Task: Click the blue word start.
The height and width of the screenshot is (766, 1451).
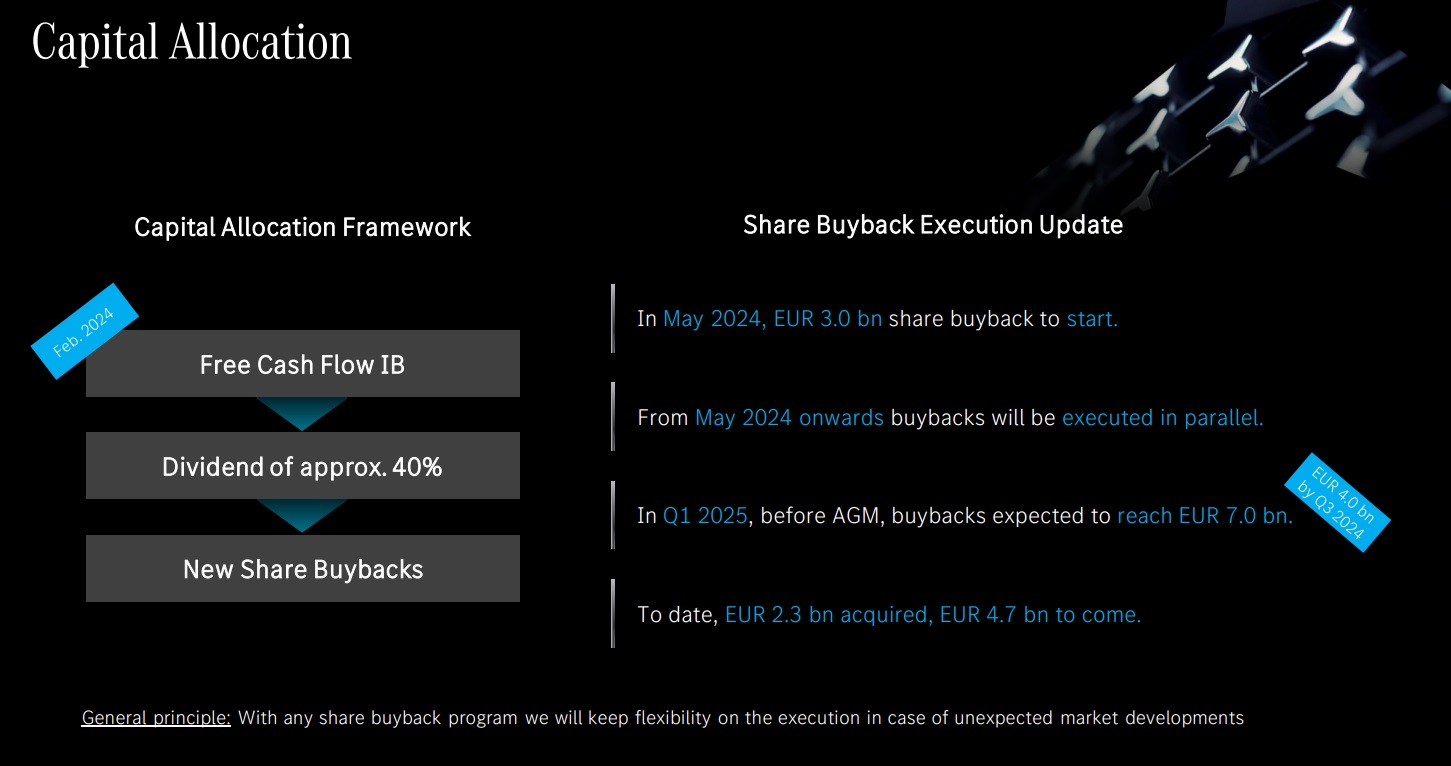Action: [x=1092, y=319]
